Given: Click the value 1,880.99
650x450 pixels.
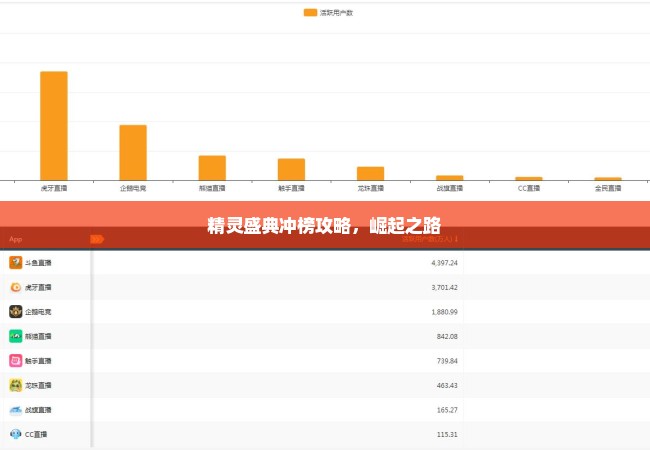Looking at the screenshot, I should 444,312.
